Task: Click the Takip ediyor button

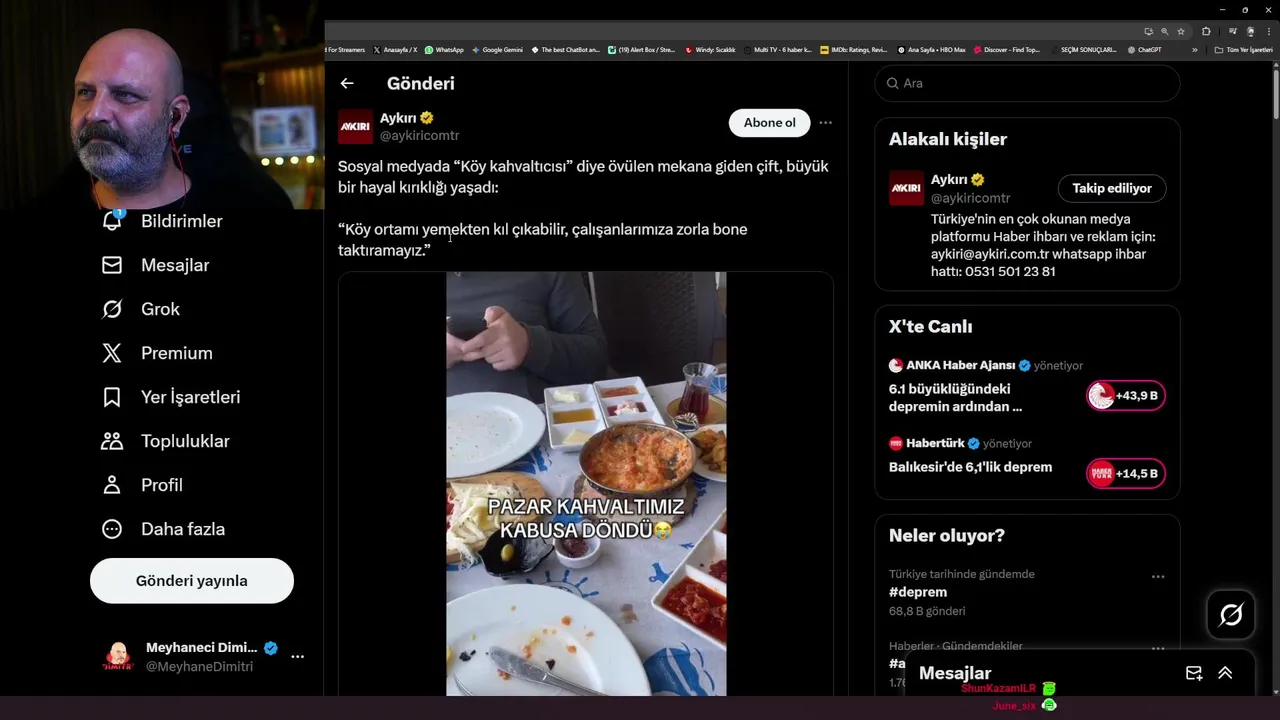Action: coord(1112,188)
